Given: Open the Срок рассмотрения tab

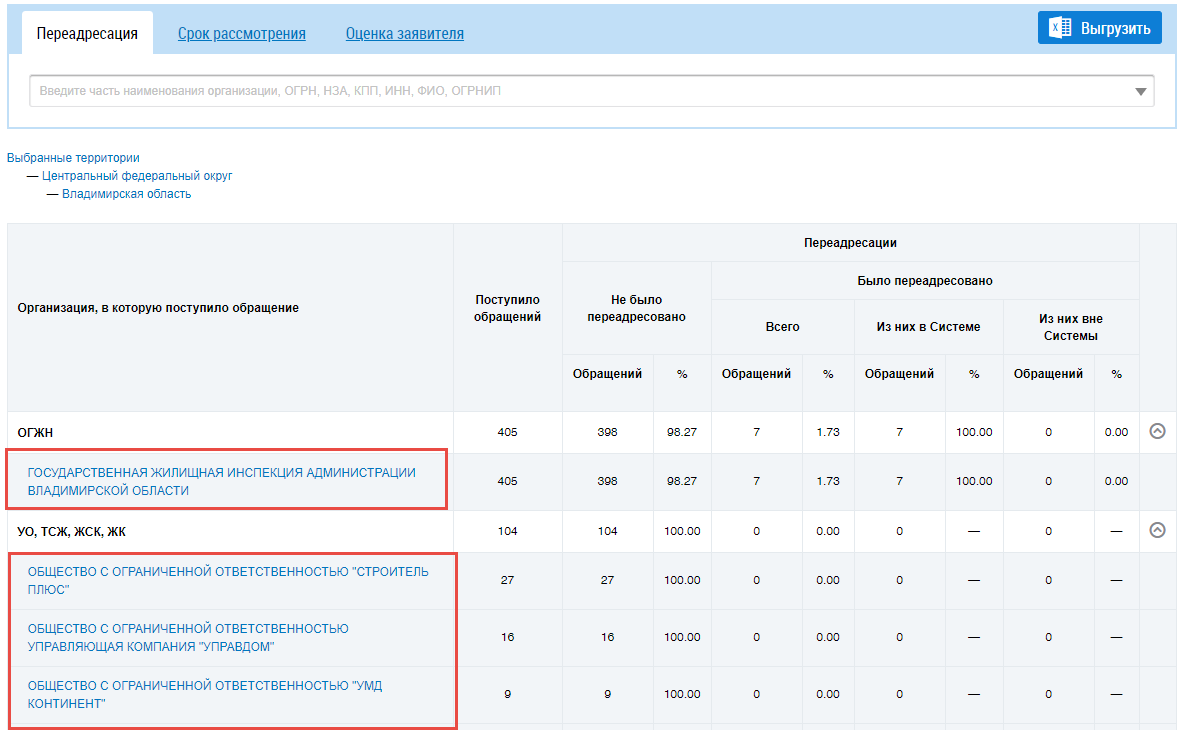Looking at the screenshot, I should coord(241,34).
